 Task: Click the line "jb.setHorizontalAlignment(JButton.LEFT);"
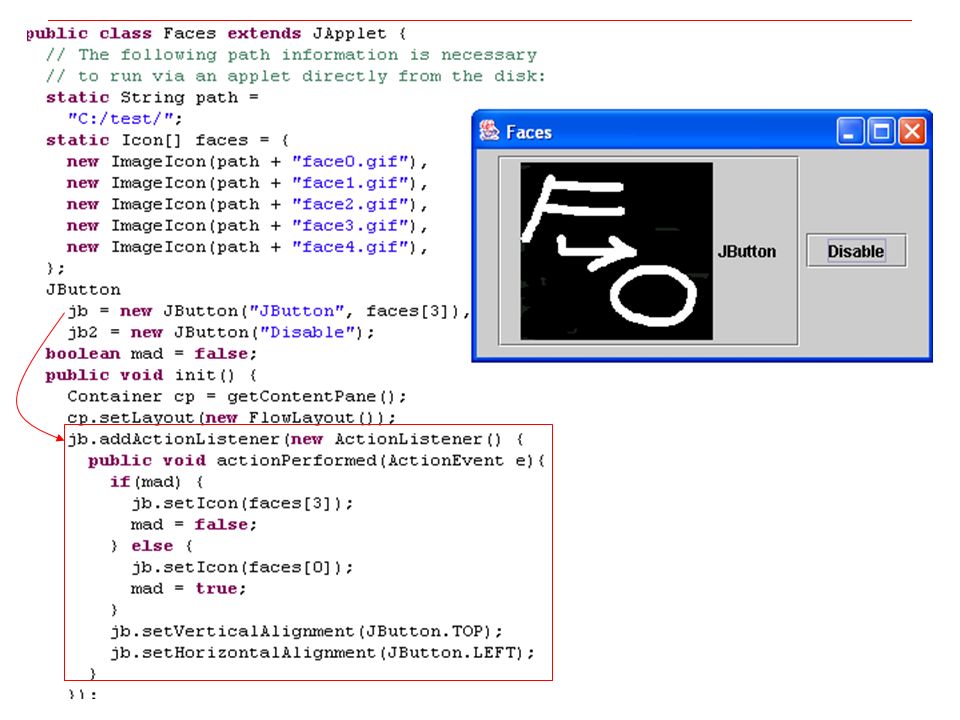tap(323, 653)
